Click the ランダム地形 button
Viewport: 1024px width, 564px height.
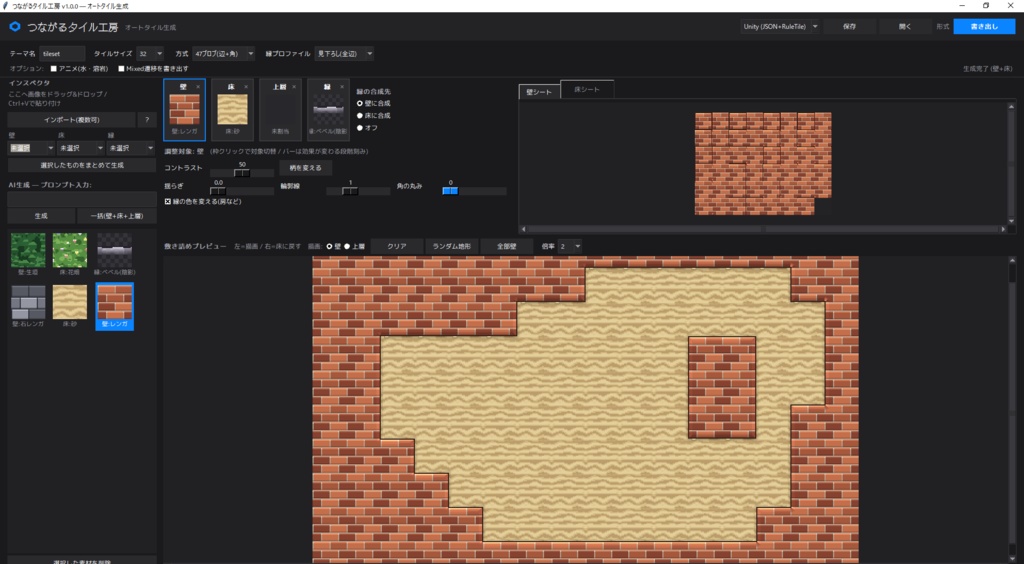pyautogui.click(x=451, y=246)
